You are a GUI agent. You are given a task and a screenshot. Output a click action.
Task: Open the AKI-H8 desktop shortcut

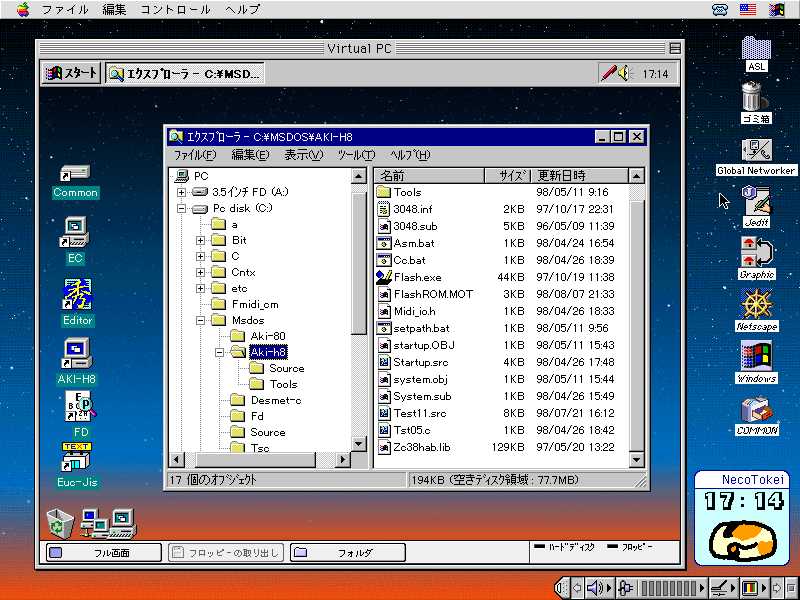pos(76,353)
